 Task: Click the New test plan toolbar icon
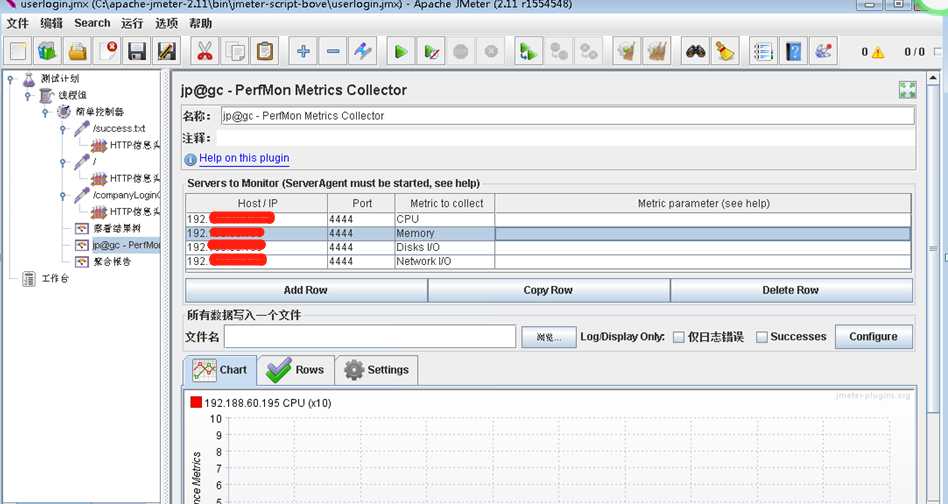18,51
